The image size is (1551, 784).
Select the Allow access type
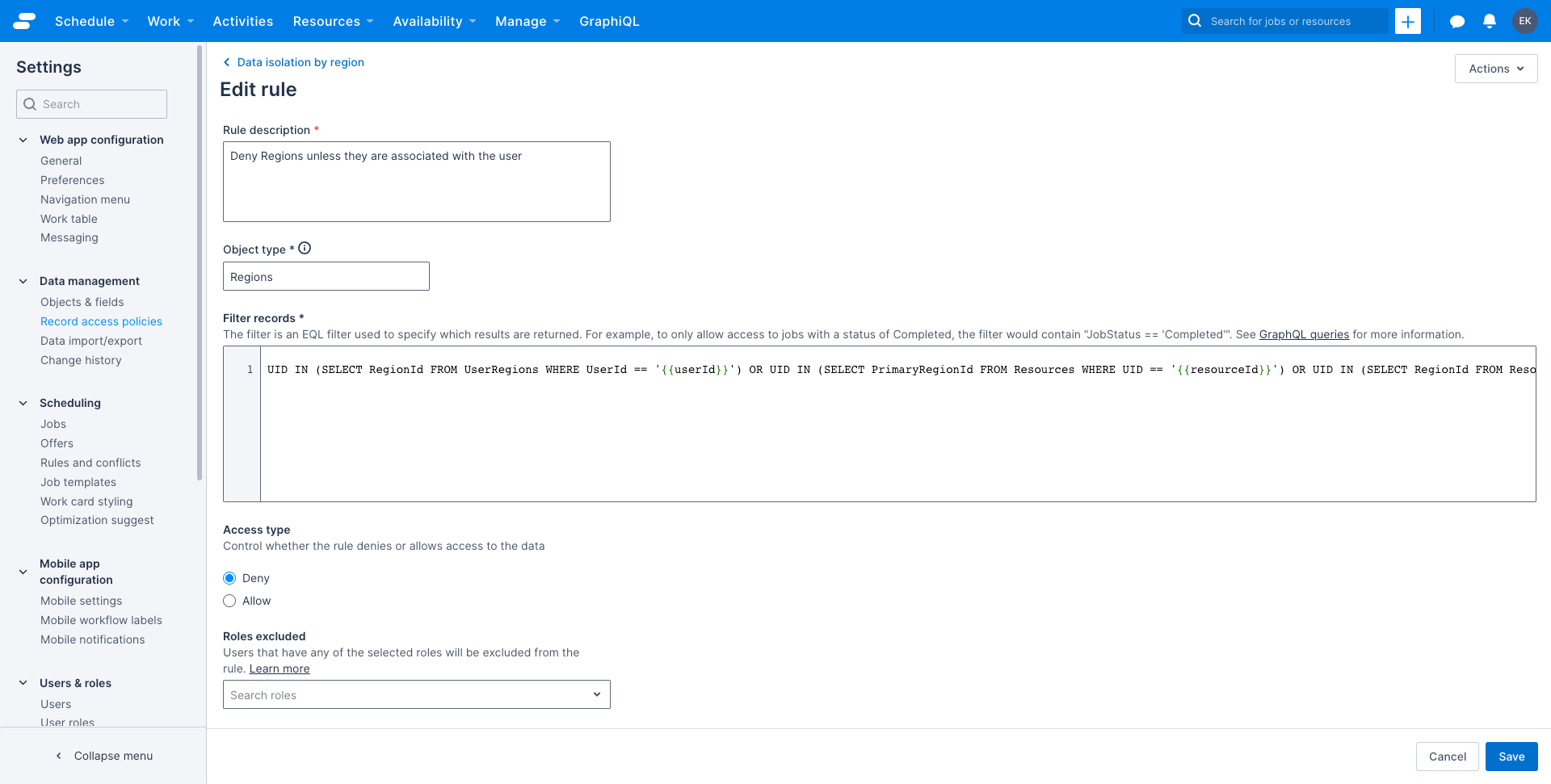tap(229, 601)
